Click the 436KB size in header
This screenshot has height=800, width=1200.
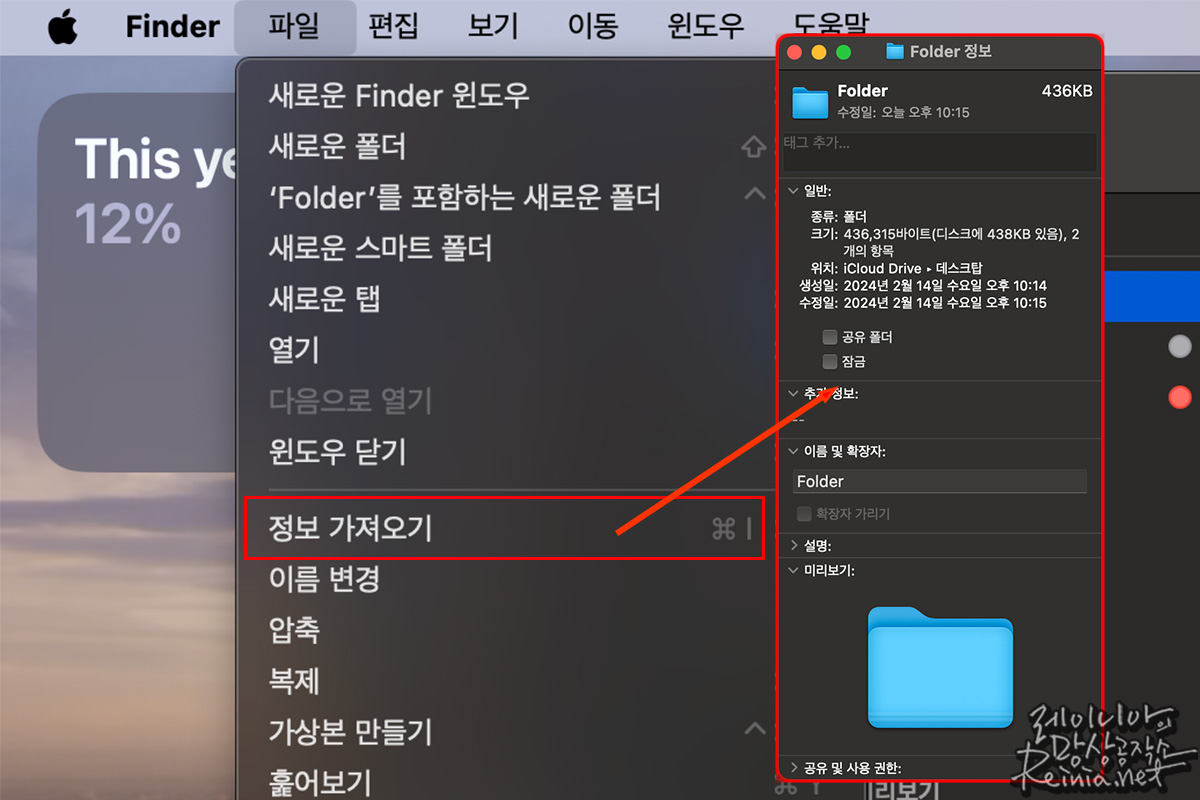pos(1067,91)
